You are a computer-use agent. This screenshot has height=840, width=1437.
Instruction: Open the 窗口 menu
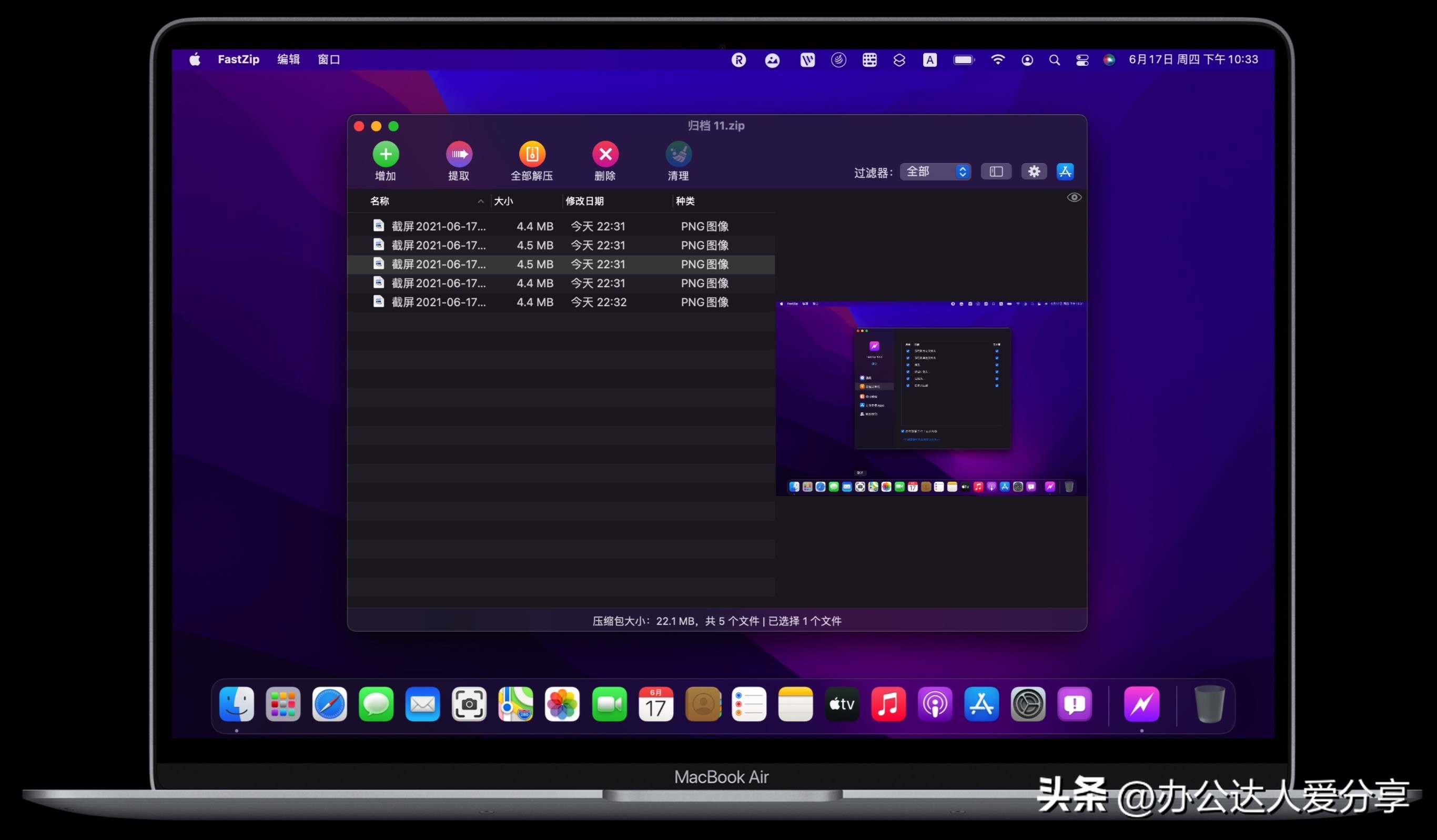[x=329, y=59]
